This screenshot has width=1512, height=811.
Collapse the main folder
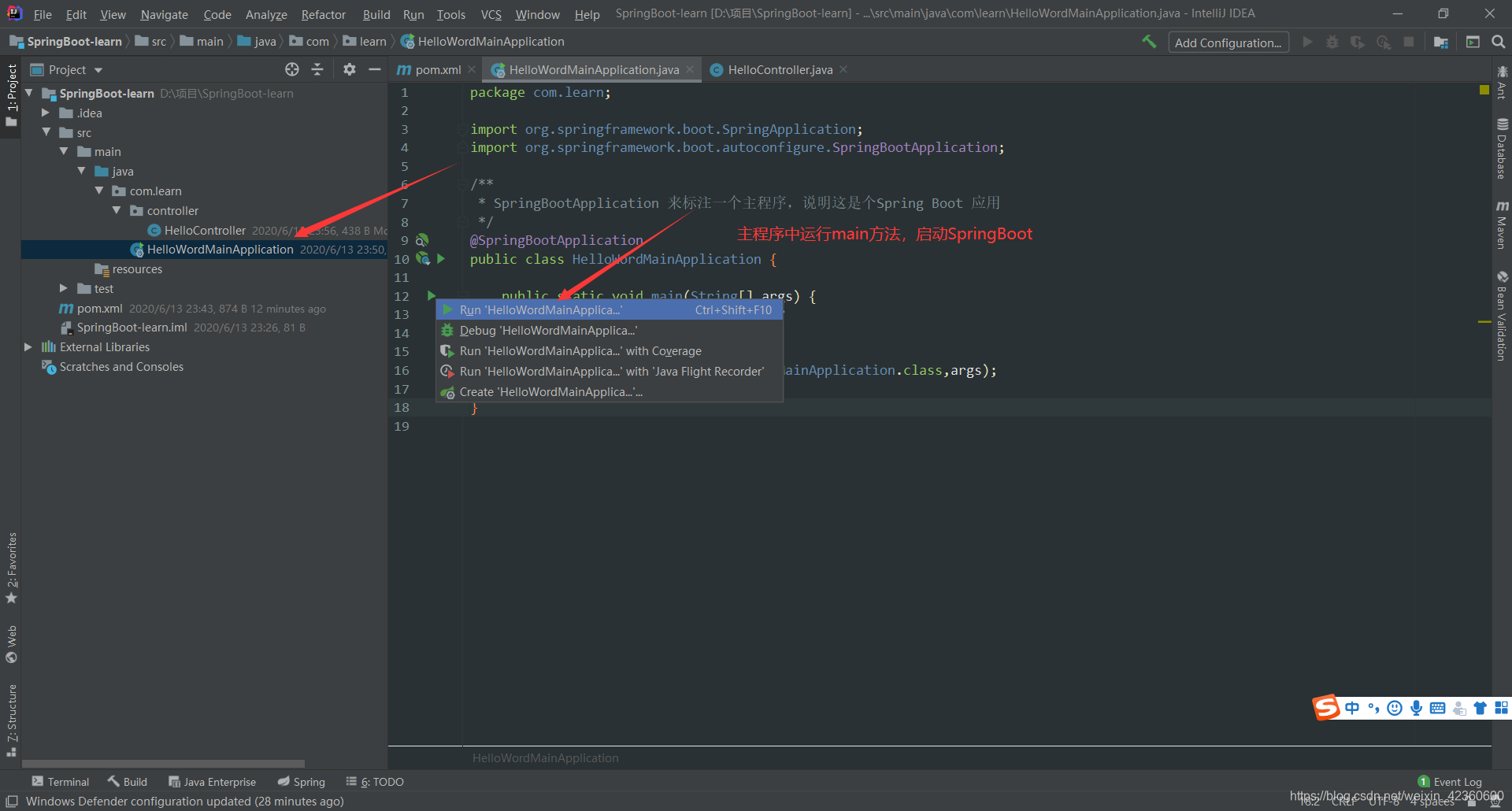point(64,151)
